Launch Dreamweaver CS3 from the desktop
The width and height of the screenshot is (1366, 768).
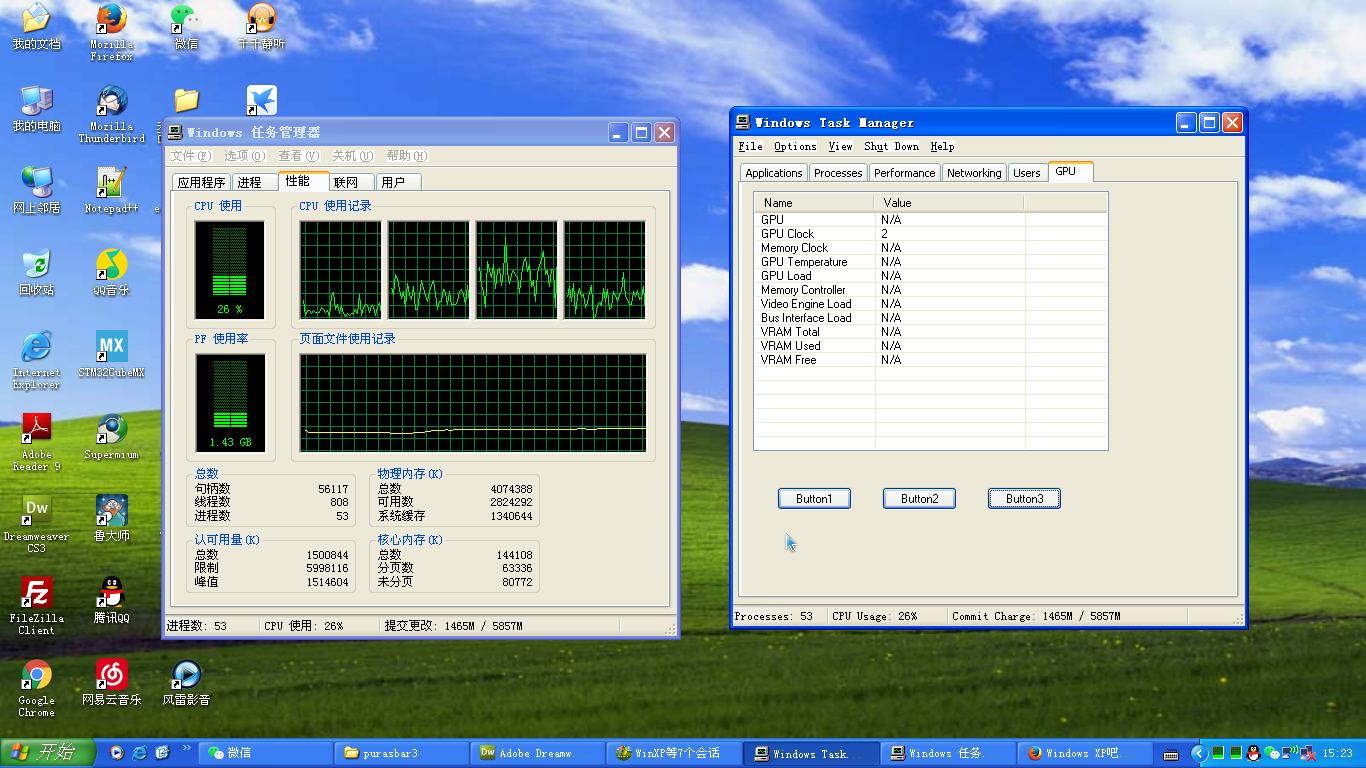click(36, 511)
